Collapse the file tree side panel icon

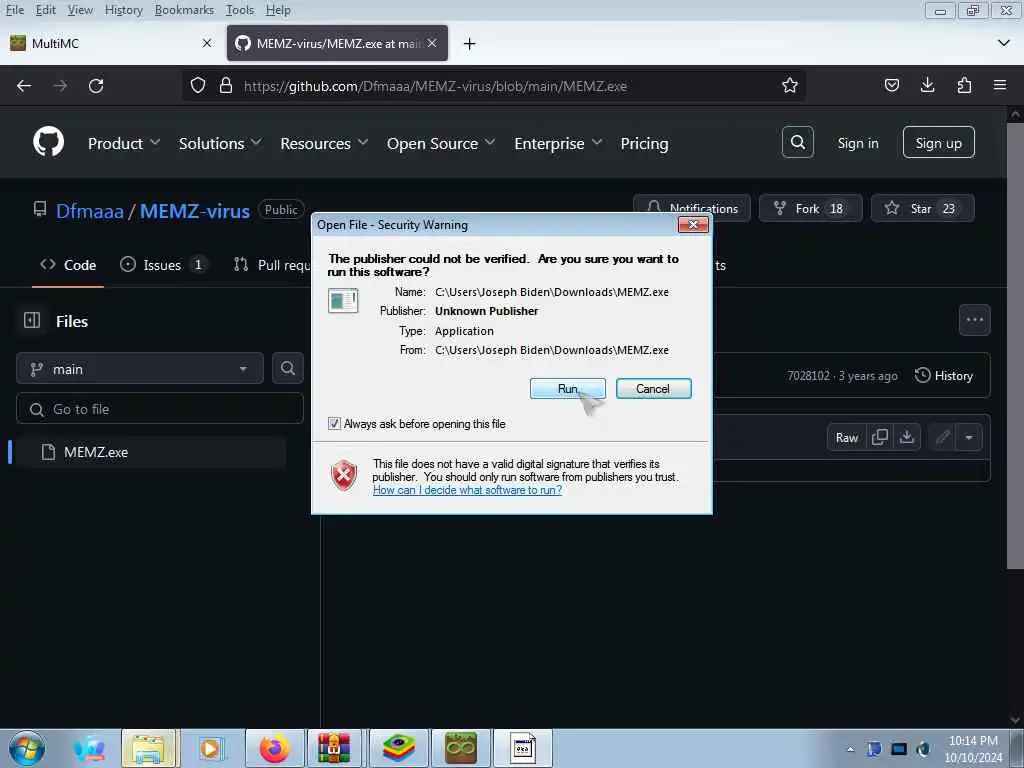tap(32, 320)
